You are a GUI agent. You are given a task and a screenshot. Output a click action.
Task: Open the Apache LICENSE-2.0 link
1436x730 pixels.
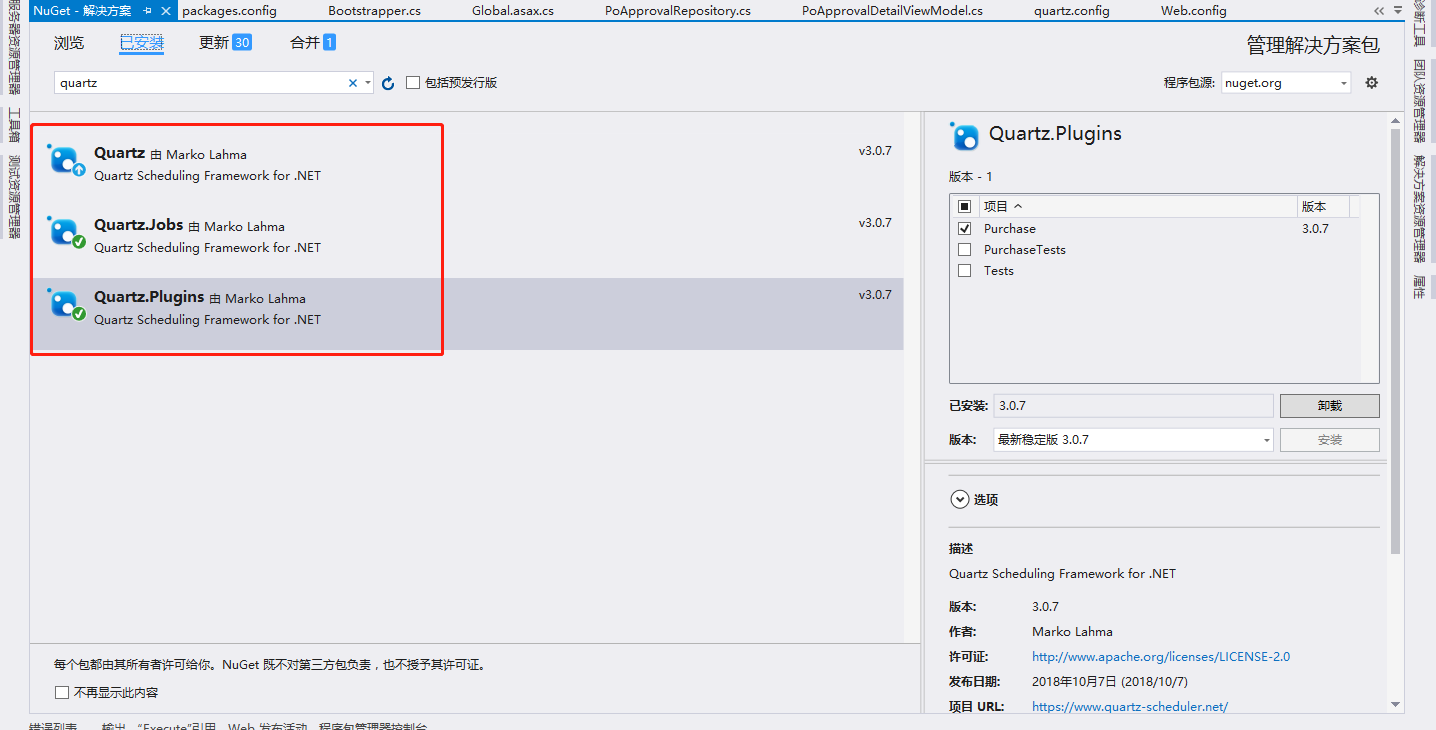tap(1160, 657)
